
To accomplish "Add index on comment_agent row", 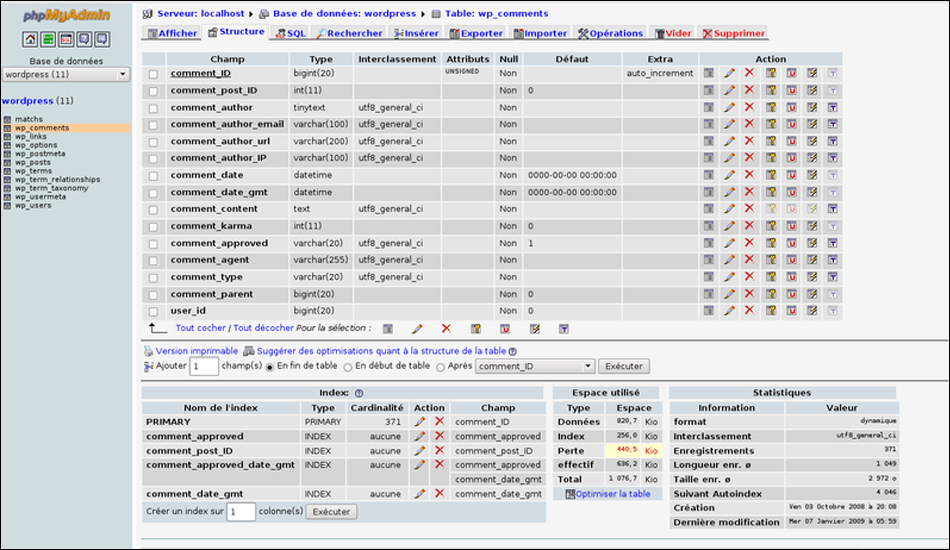I will tap(812, 260).
